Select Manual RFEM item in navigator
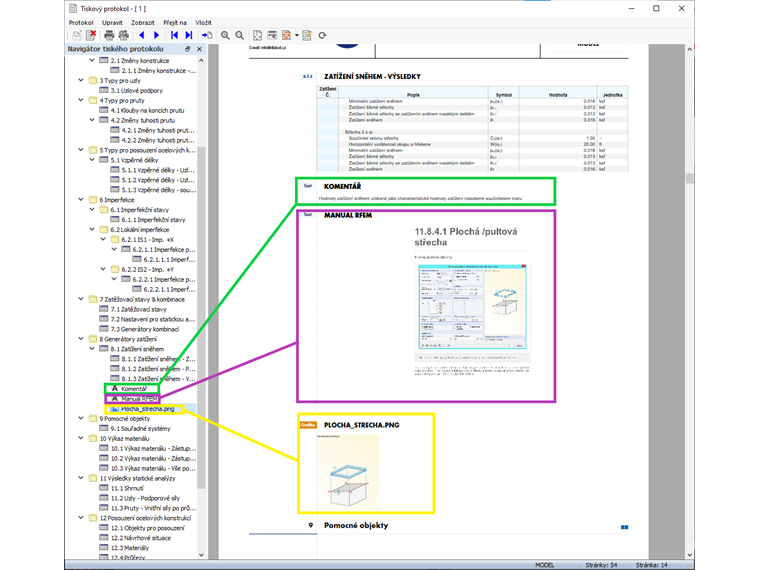Image resolution: width=760 pixels, height=570 pixels. 139,399
